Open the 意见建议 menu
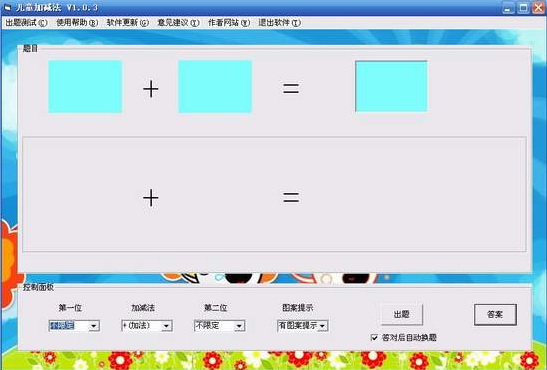The height and width of the screenshot is (370, 547). coord(178,23)
